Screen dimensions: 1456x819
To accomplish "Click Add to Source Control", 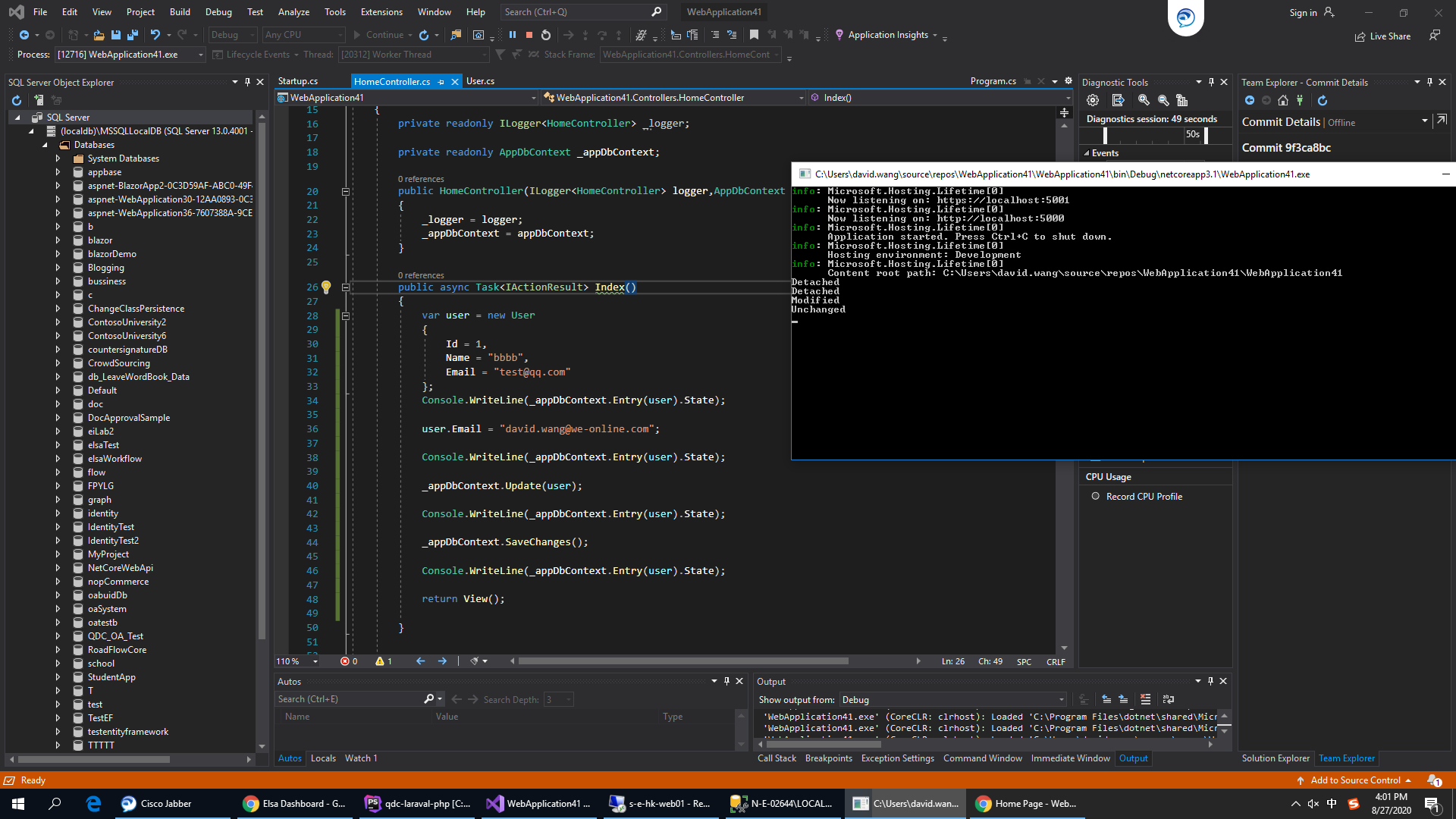I will (1355, 780).
